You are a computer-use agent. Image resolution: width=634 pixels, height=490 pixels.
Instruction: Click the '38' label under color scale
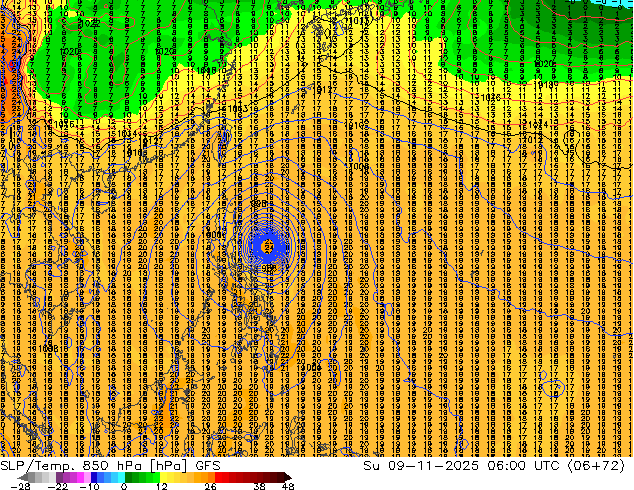pos(260,486)
